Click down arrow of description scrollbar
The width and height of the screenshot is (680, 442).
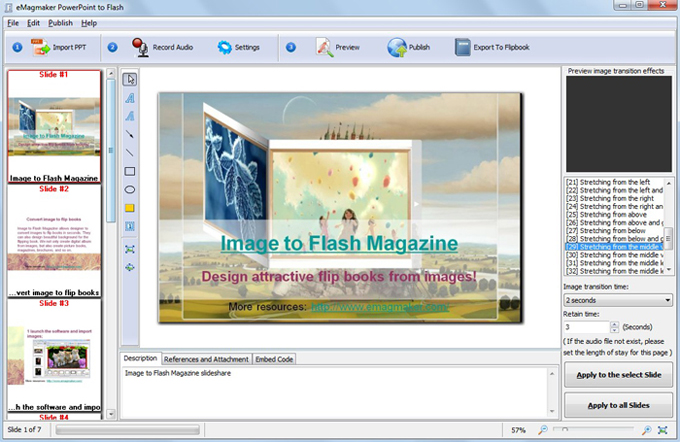pos(552,411)
